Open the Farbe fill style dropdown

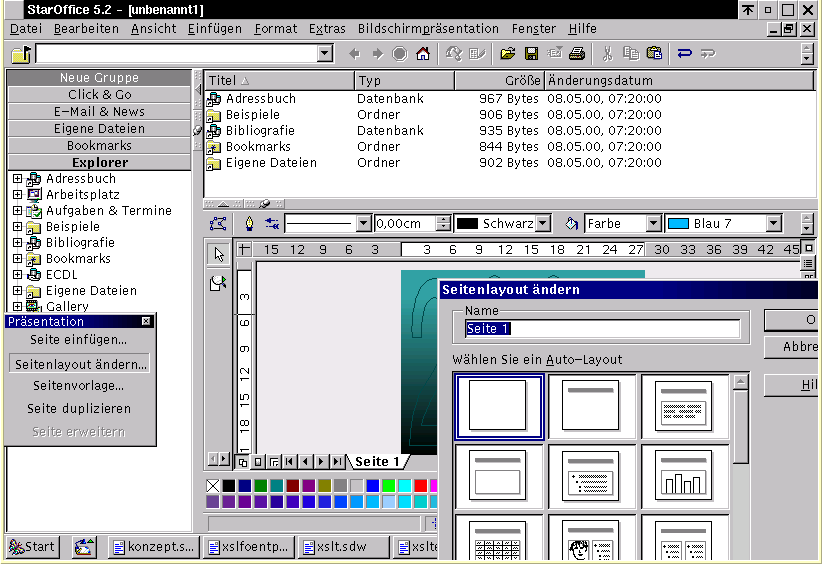[x=653, y=224]
